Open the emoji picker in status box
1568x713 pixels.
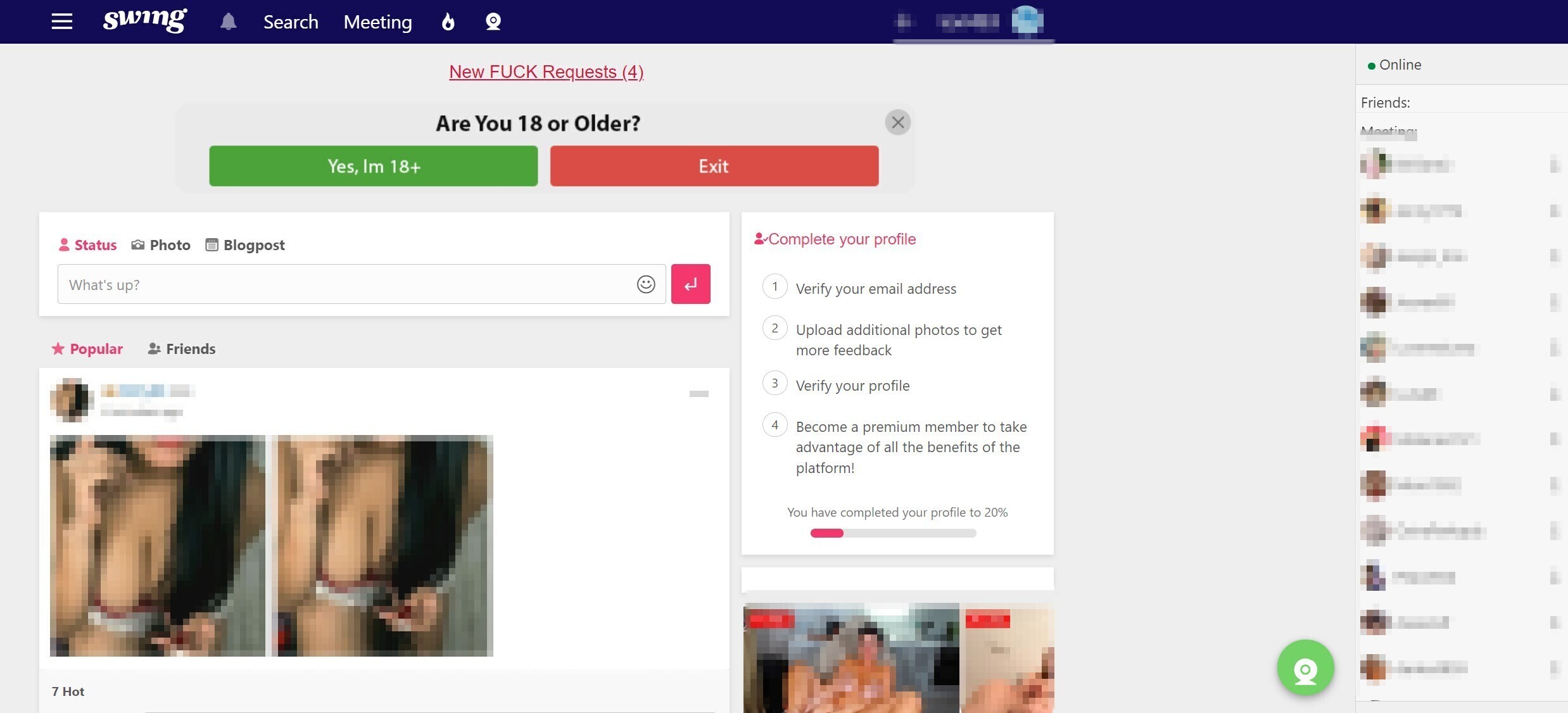tap(645, 284)
